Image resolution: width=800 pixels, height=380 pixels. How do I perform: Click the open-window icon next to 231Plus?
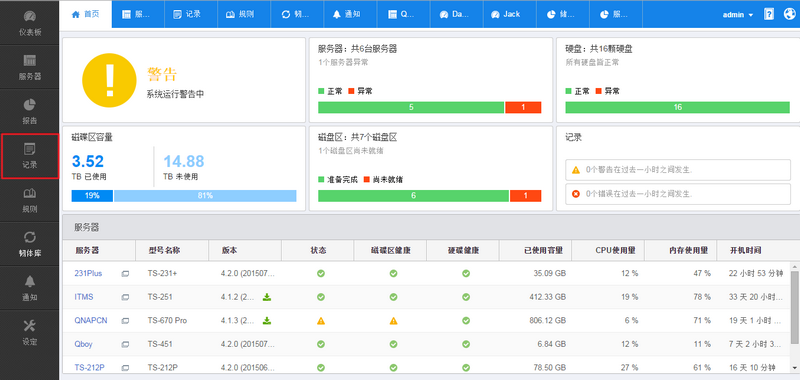coord(125,274)
